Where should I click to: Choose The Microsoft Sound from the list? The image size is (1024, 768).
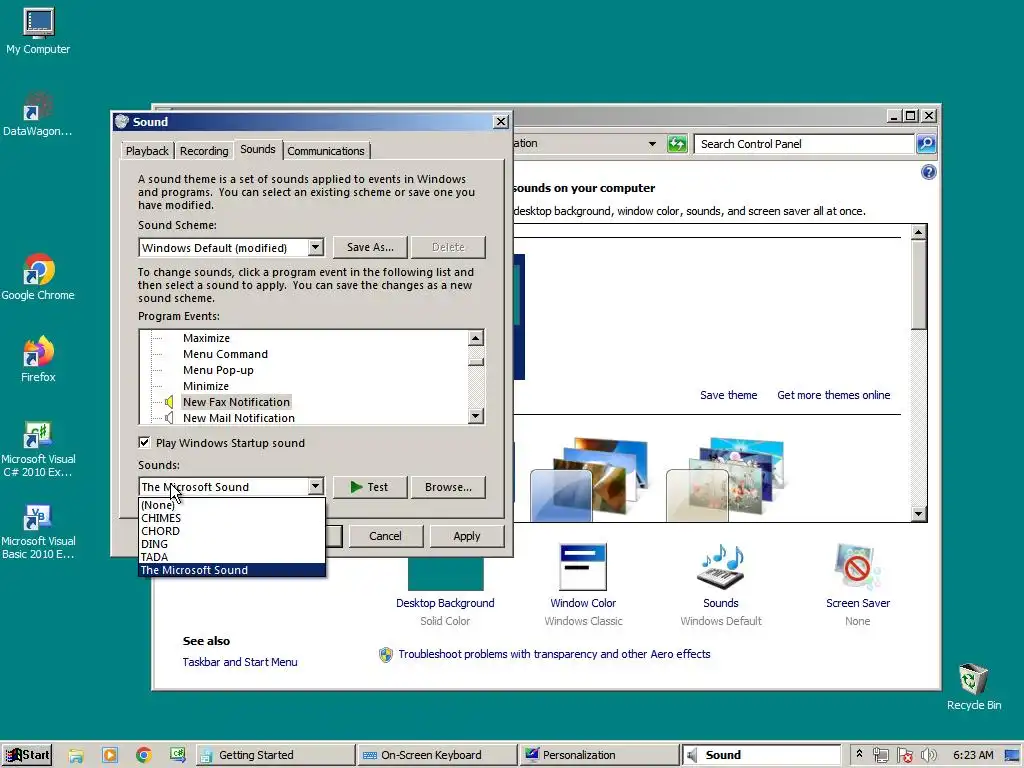pyautogui.click(x=232, y=570)
